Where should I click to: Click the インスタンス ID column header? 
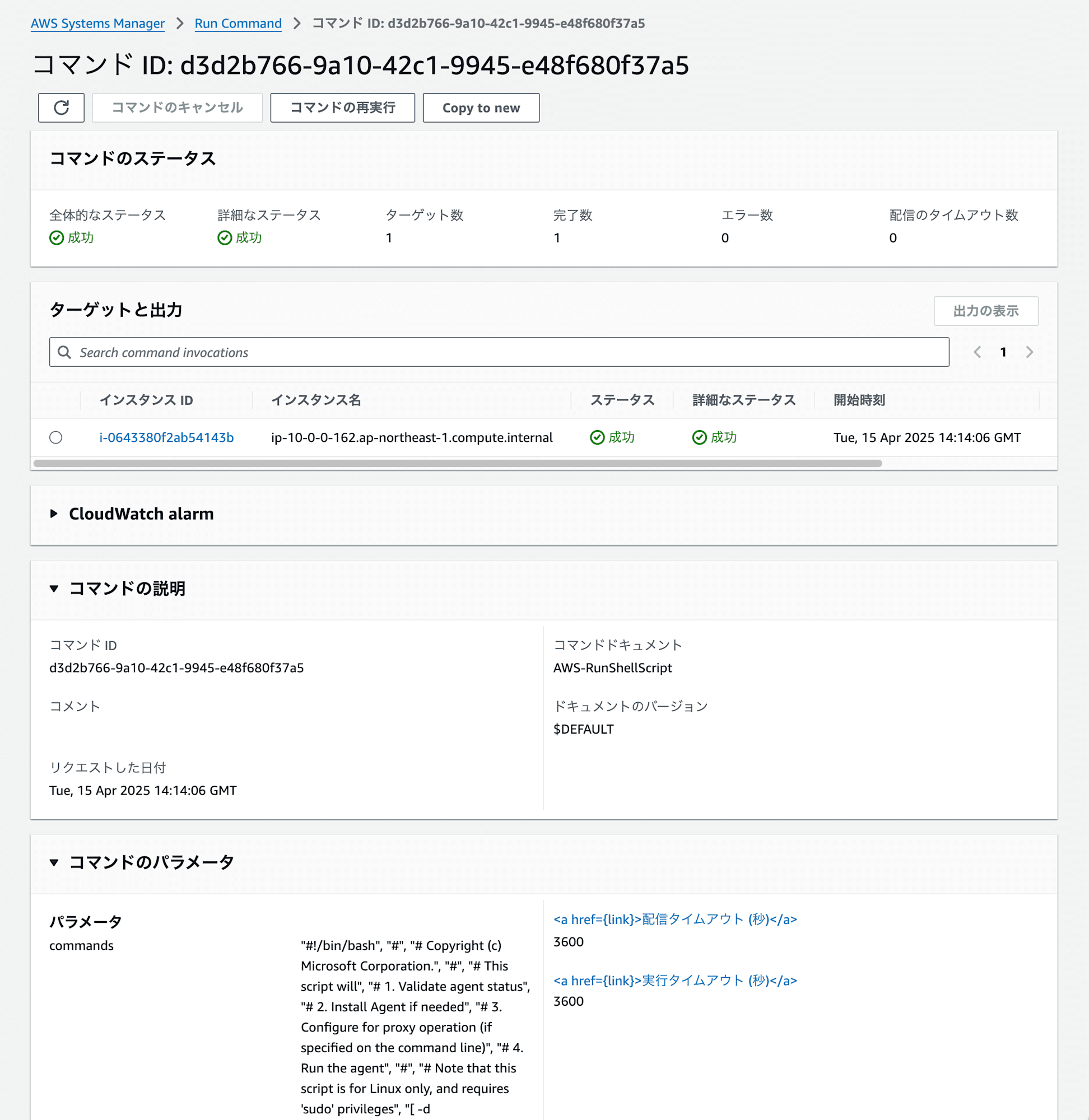[146, 400]
